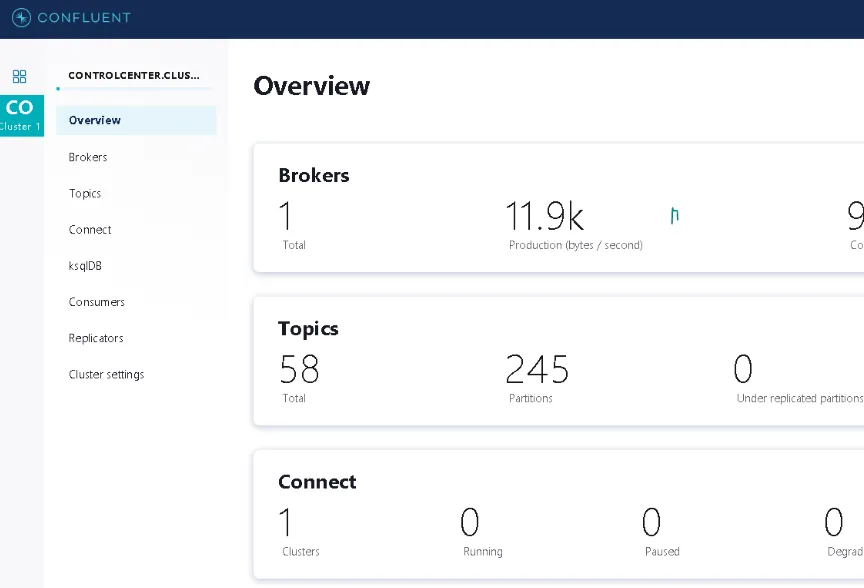This screenshot has height=588, width=864.
Task: Click the under replicated partitions count
Action: tap(743, 369)
